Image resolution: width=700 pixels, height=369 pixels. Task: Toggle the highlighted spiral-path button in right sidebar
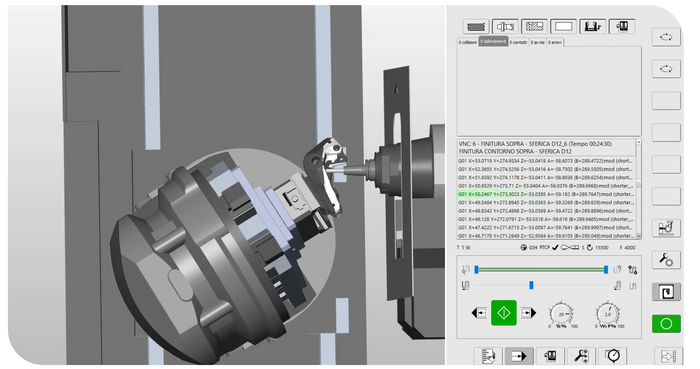[x=666, y=292]
